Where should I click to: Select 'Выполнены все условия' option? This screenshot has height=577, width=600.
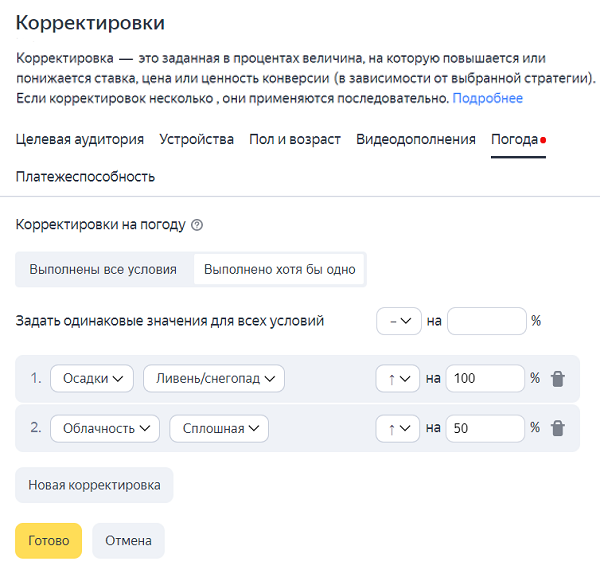click(x=103, y=269)
